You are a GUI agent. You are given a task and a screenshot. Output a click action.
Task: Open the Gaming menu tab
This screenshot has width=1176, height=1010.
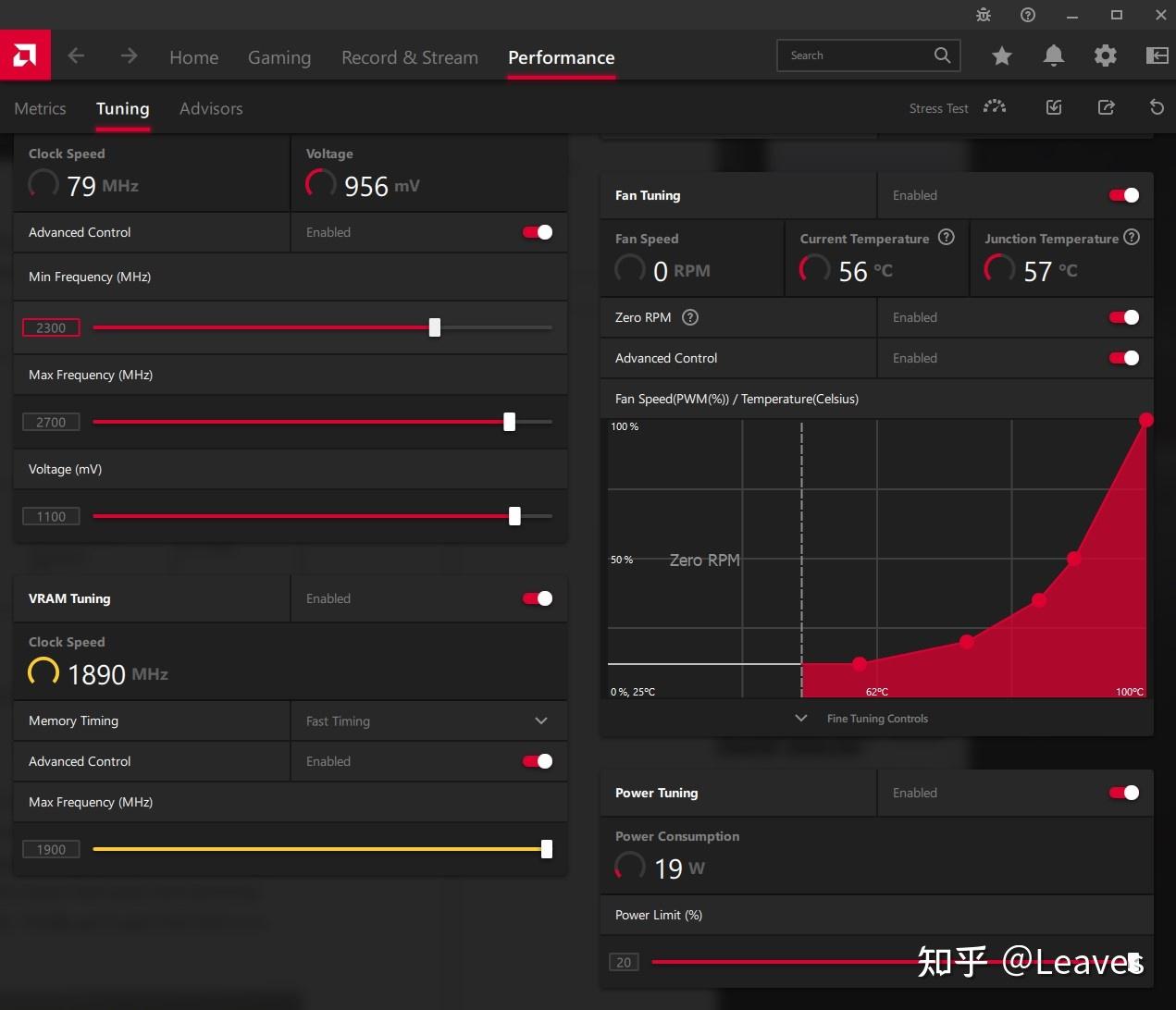pyautogui.click(x=279, y=57)
